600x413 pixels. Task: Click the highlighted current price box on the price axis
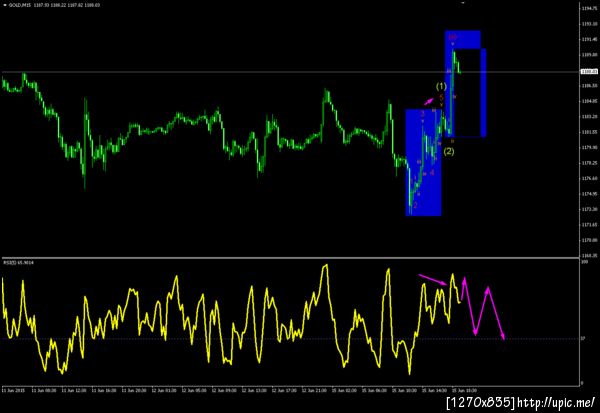(589, 72)
